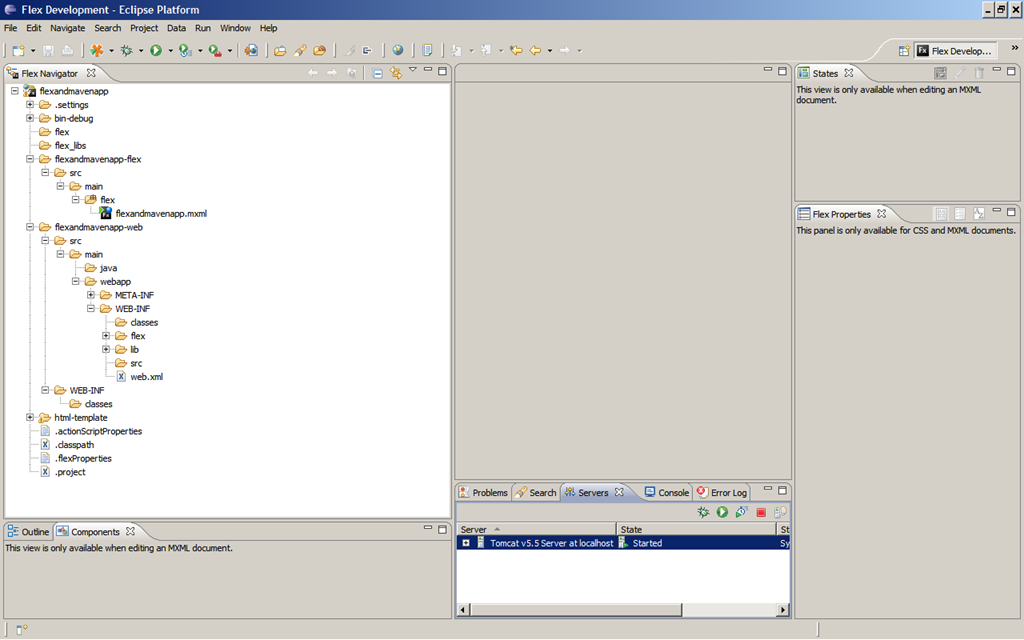The width and height of the screenshot is (1024, 640).
Task: Click the Save disk toolbar icon
Action: point(48,50)
